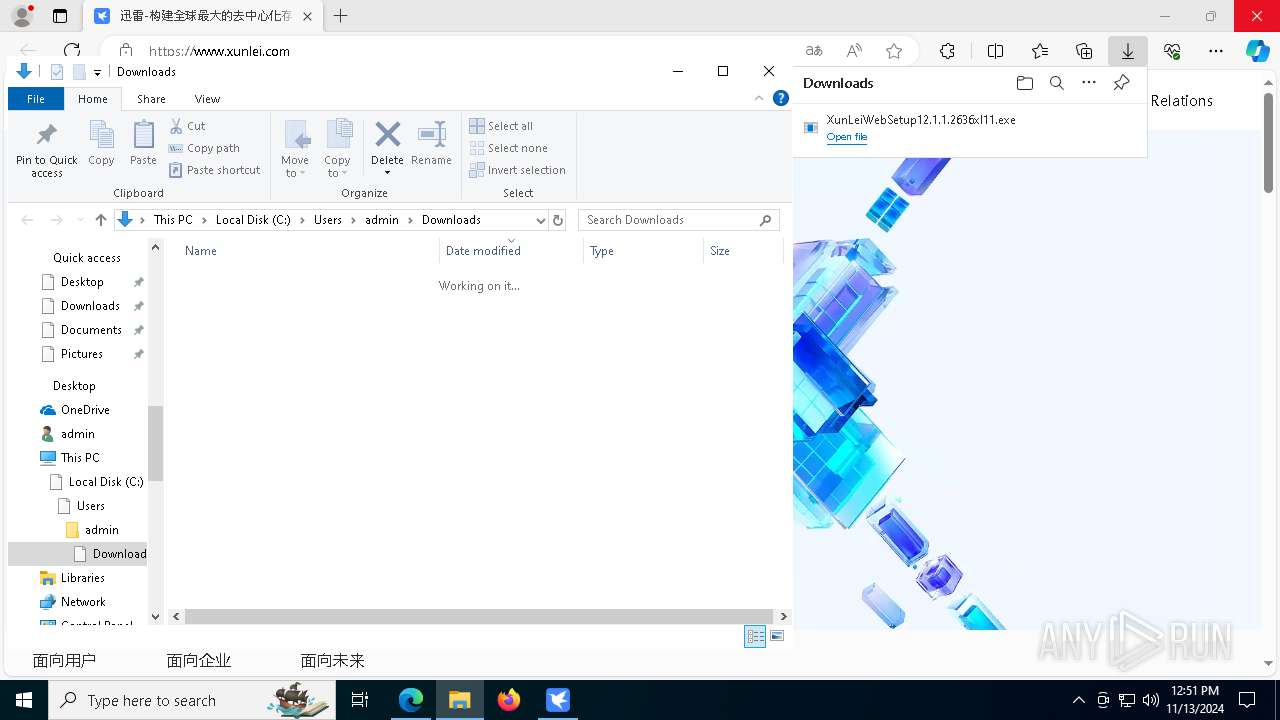Select Documents in Quick access

[91, 330]
